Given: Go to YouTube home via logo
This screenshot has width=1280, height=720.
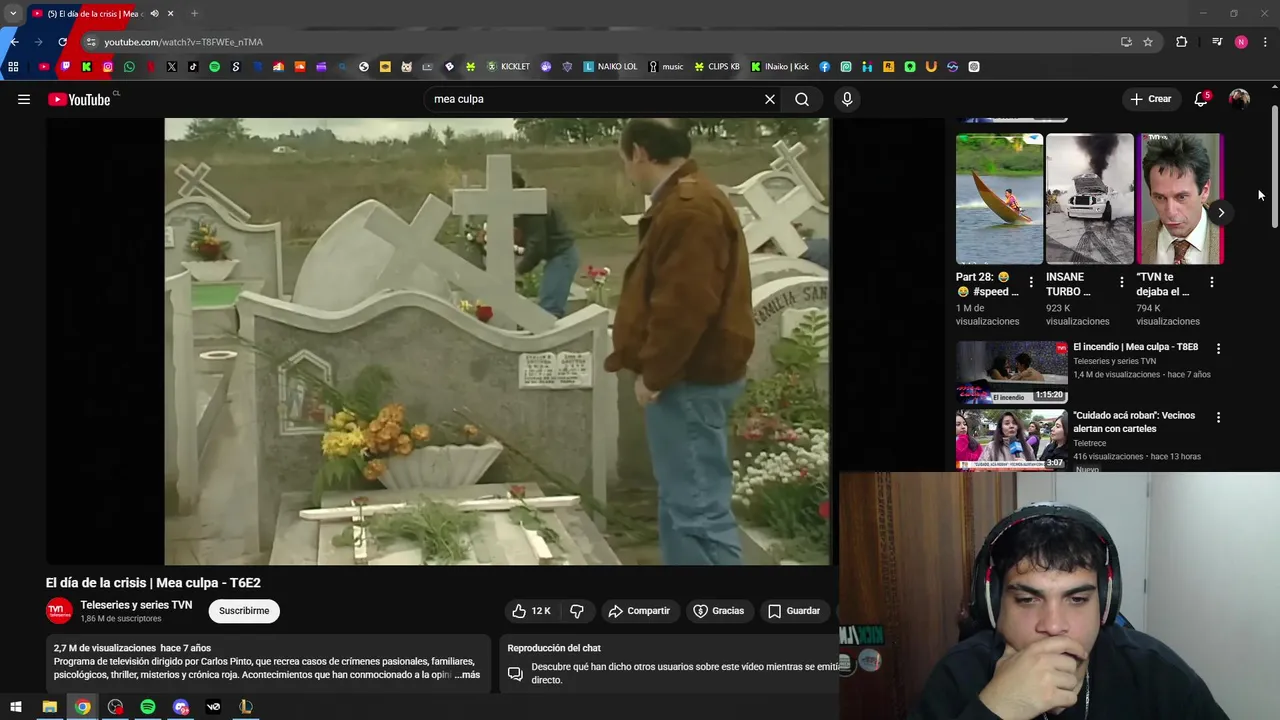Looking at the screenshot, I should pos(79,99).
